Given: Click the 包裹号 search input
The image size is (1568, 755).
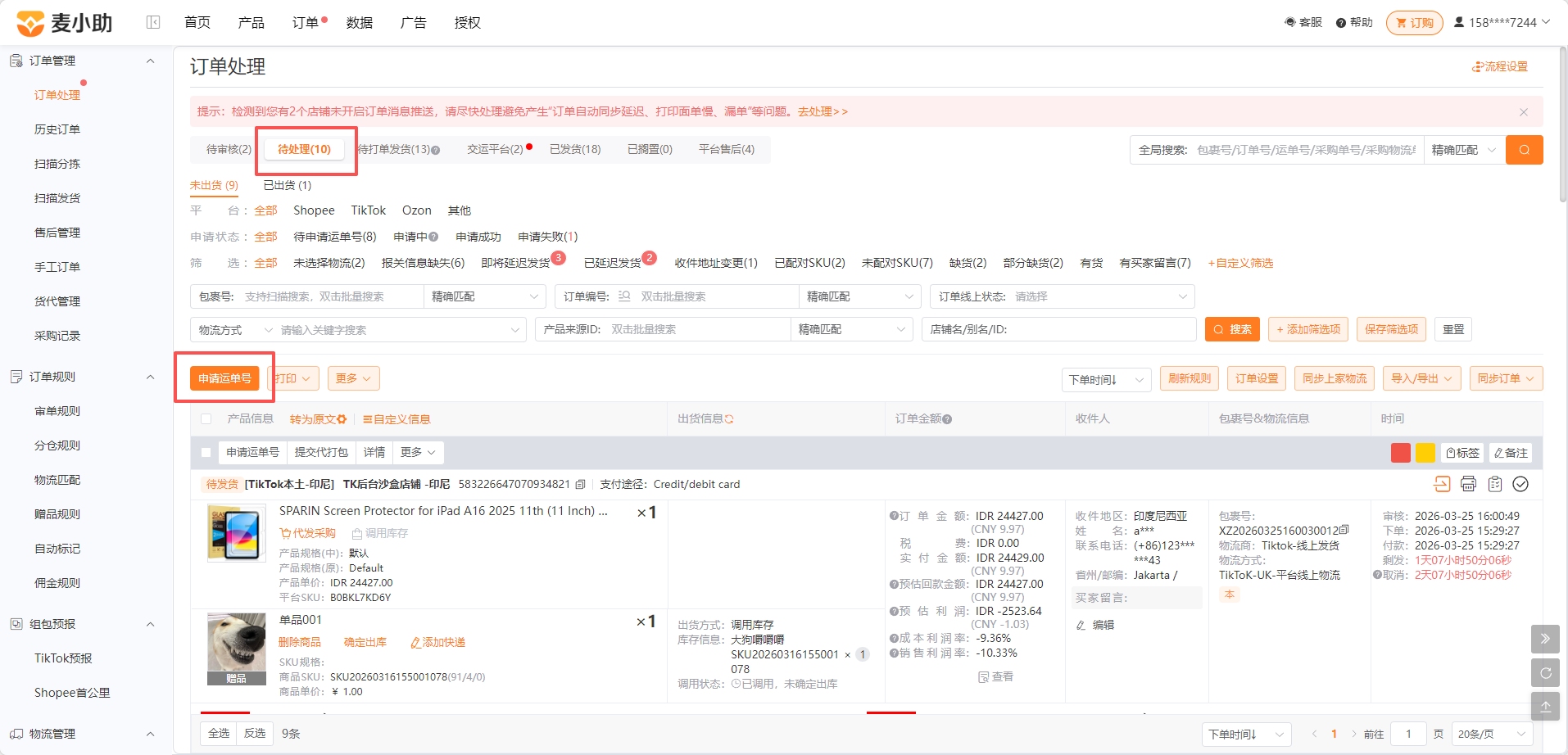Looking at the screenshot, I should [x=332, y=296].
